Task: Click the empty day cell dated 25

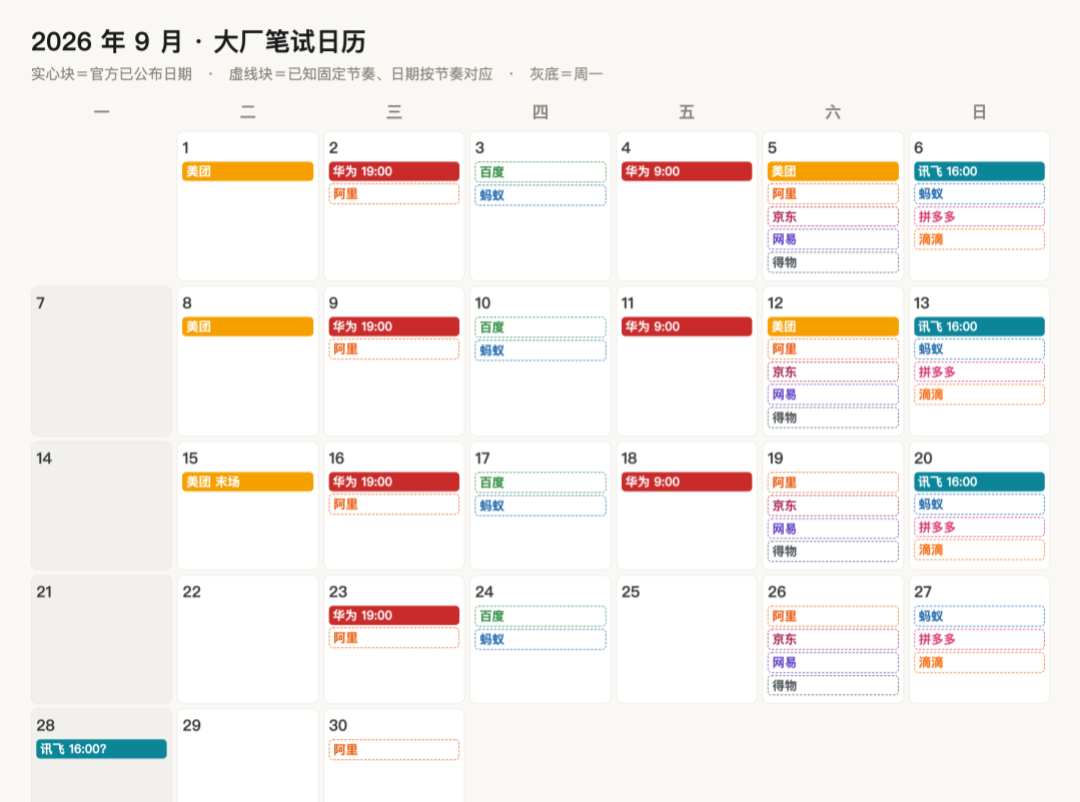Action: click(x=687, y=639)
